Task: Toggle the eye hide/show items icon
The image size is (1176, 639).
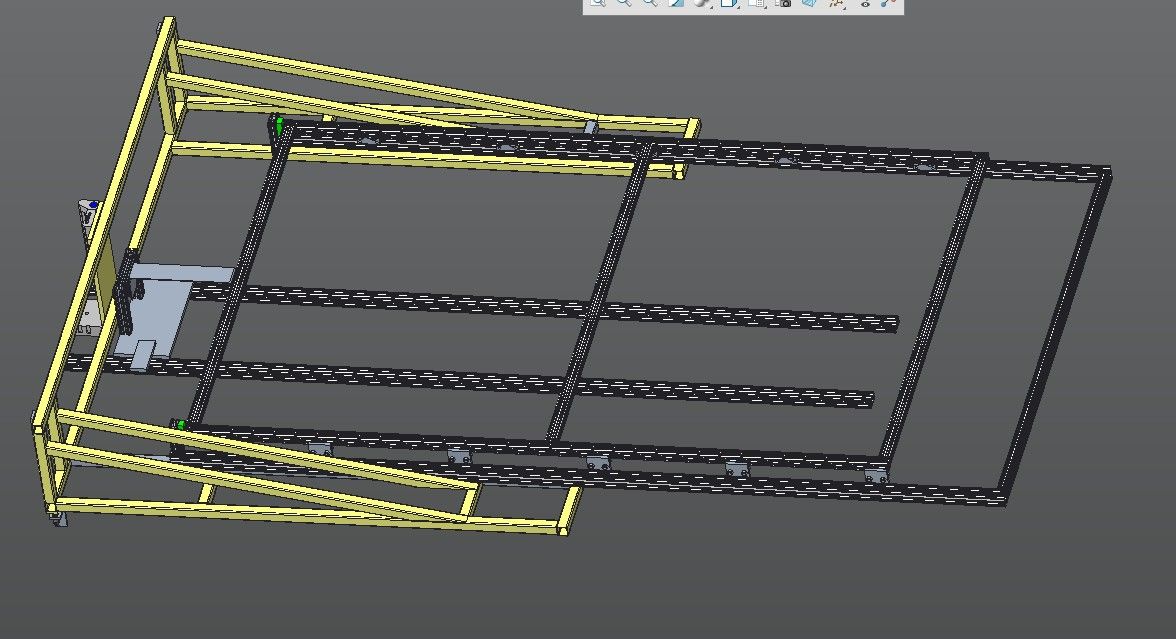Action: tap(864, 4)
